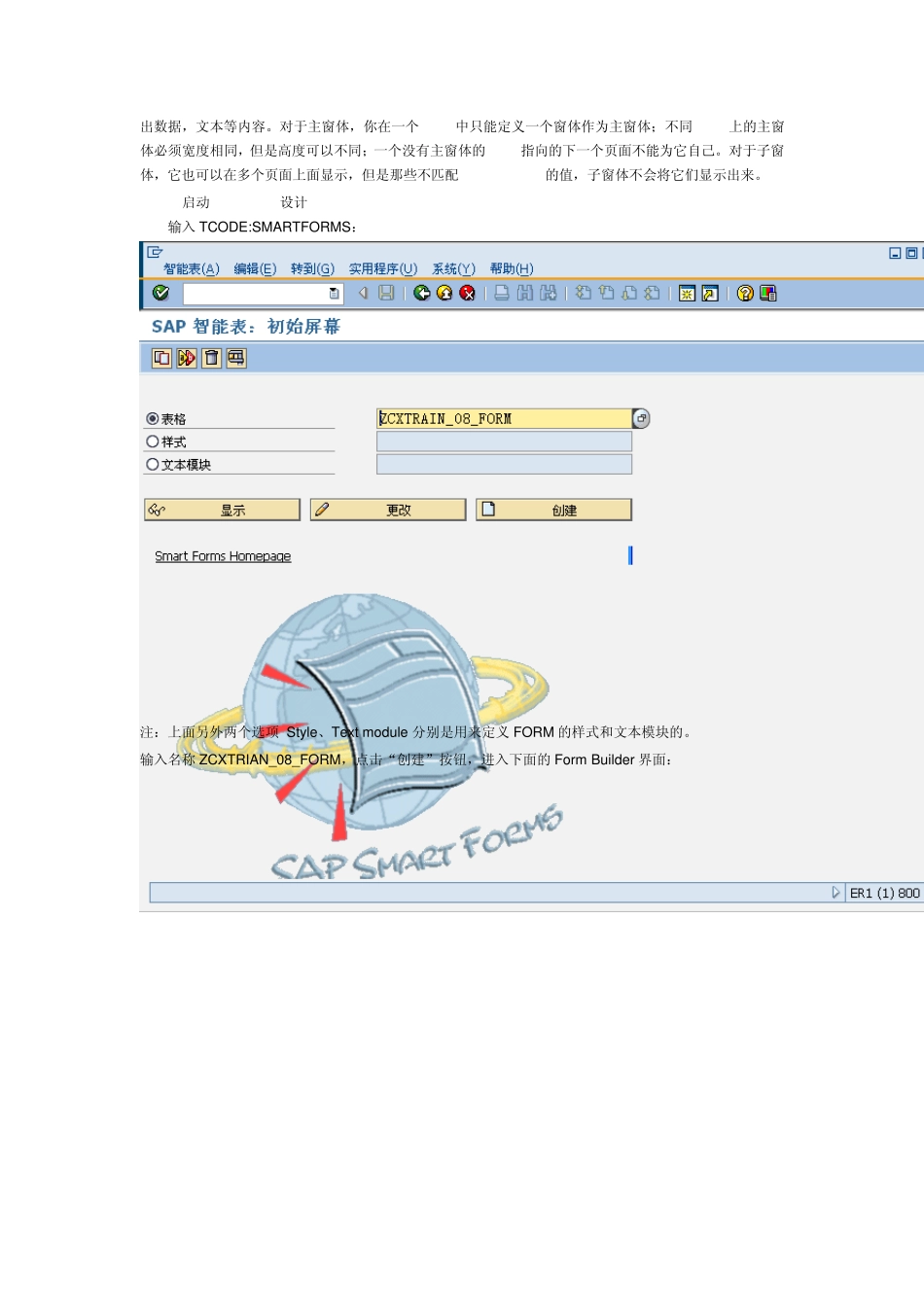This screenshot has width=924, height=1307.
Task: Open the F4 search help for form name
Action: 641,418
